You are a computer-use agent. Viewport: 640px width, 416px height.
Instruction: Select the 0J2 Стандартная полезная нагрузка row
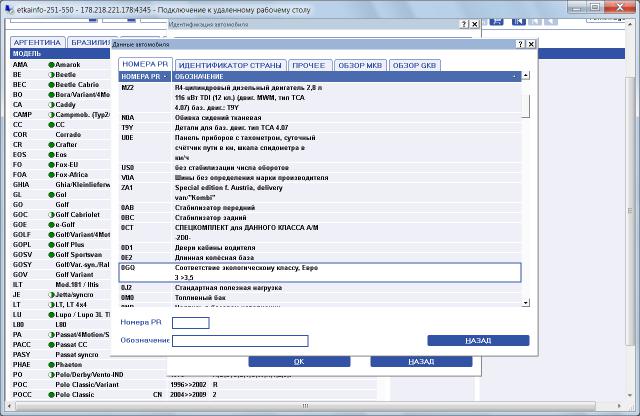coord(320,288)
